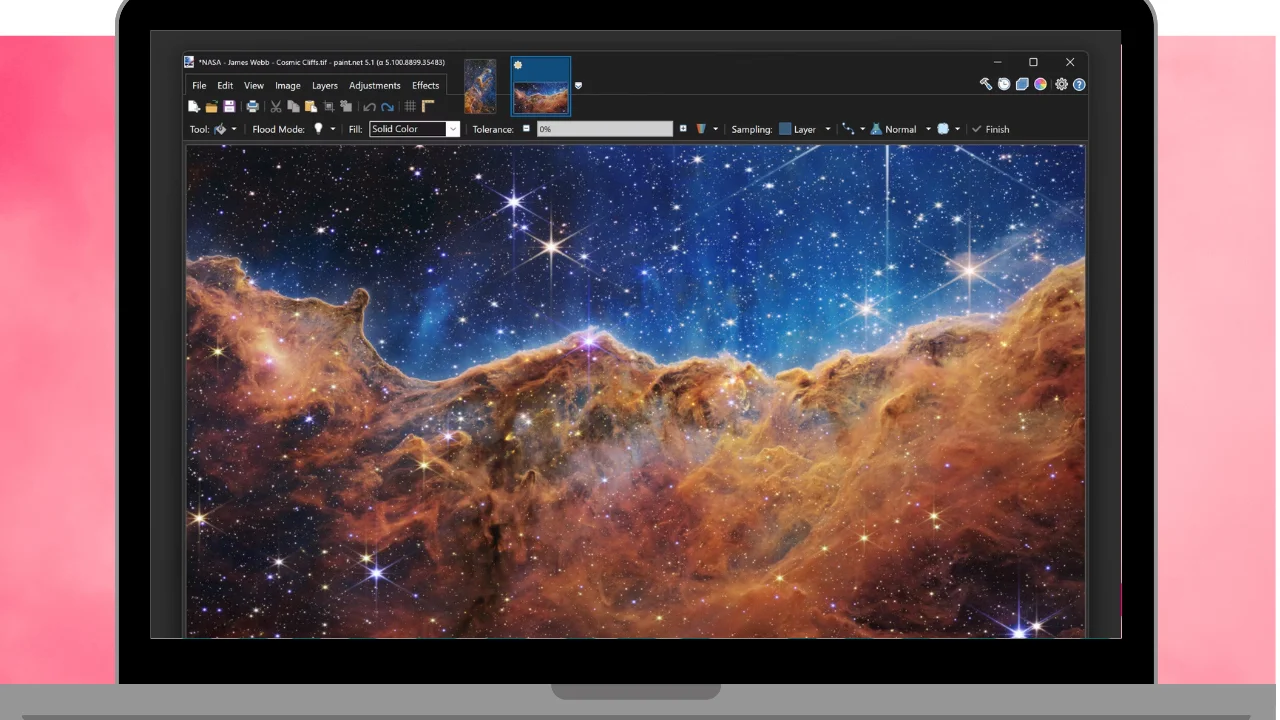Open the Help question mark icon
1280x720 pixels.
[x=1079, y=85]
